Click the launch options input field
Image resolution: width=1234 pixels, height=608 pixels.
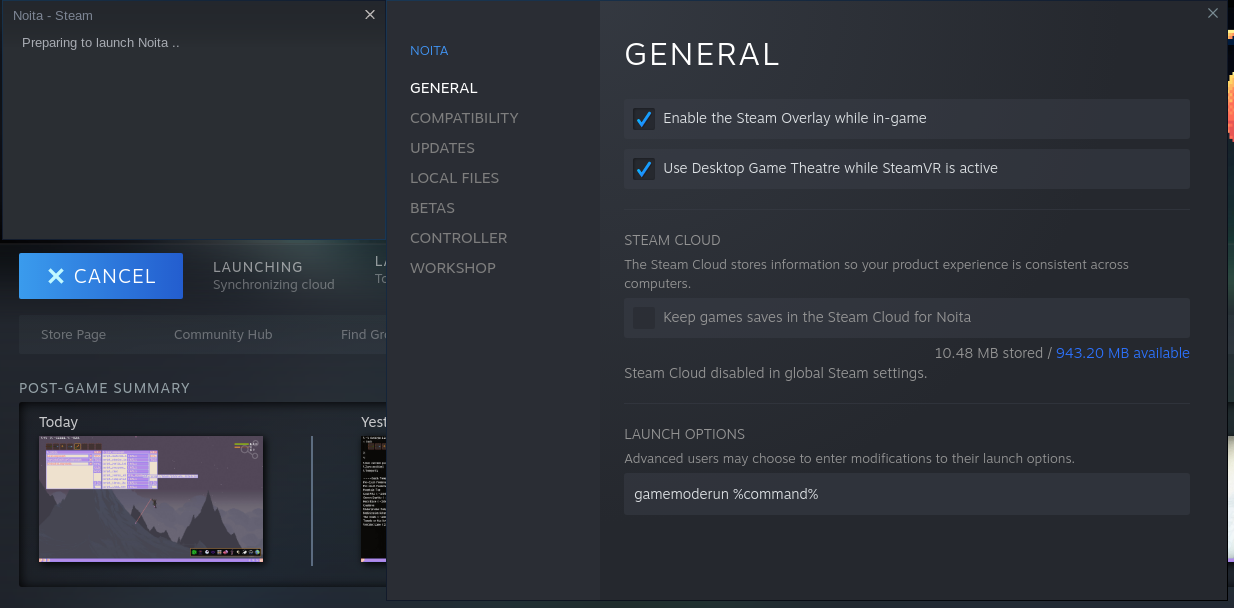tap(907, 494)
